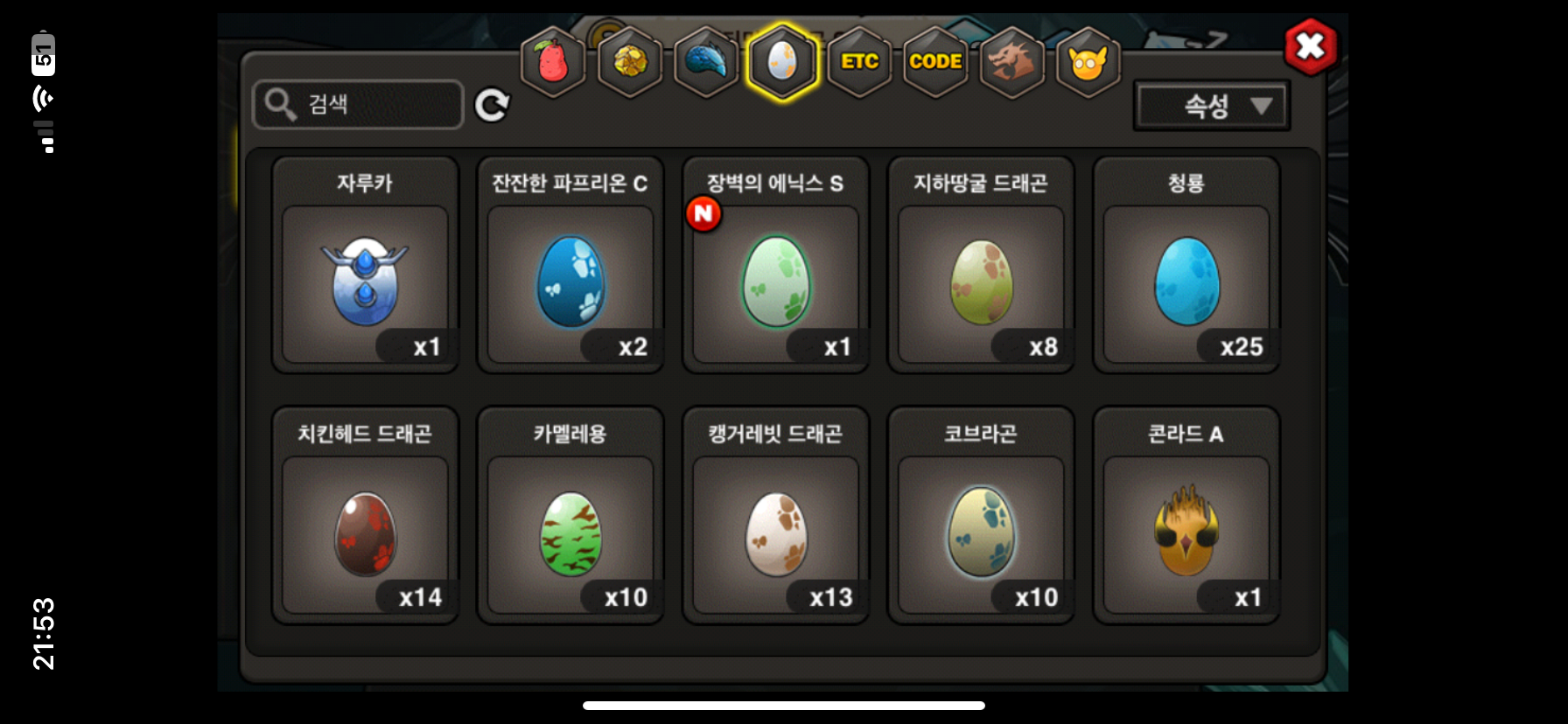Choose the 청룡 egg with x25
This screenshot has height=724, width=1568.
point(1186,266)
